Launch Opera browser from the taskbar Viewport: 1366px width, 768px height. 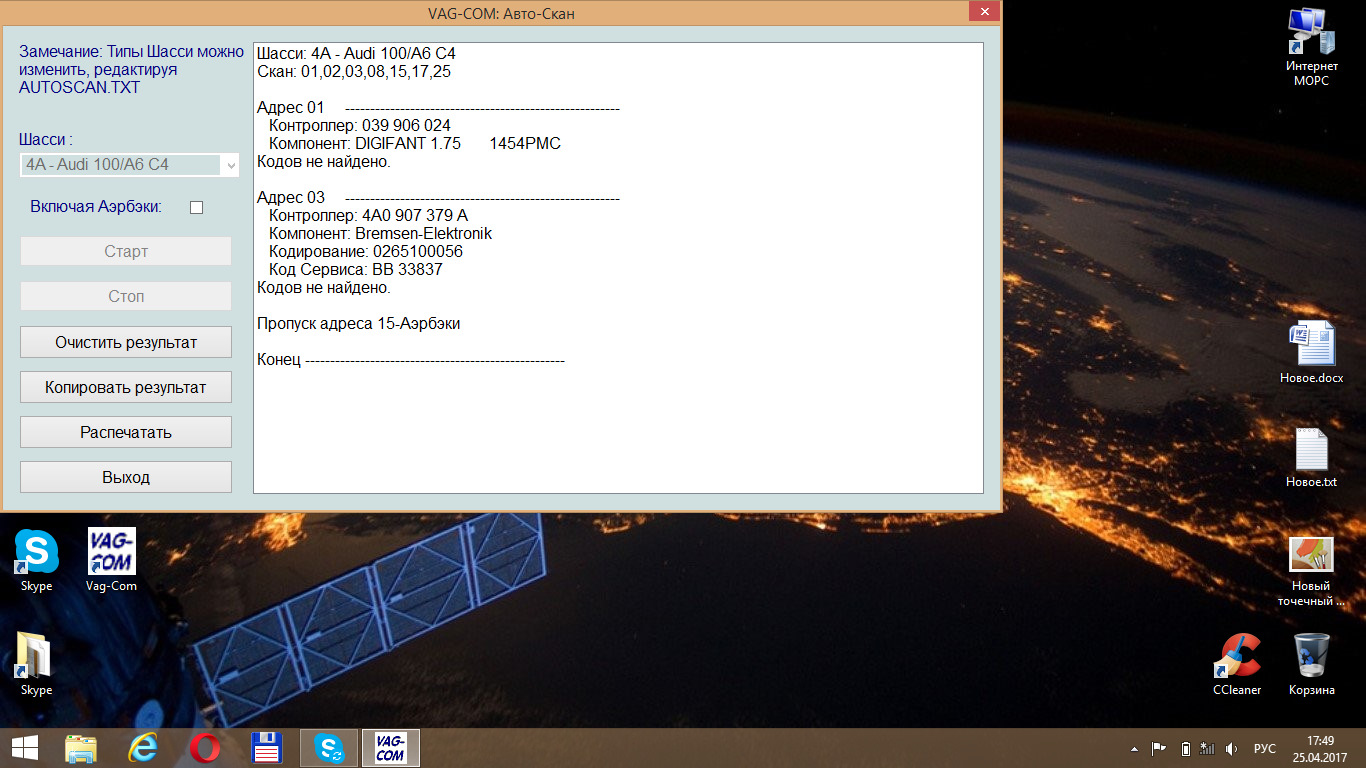click(205, 748)
